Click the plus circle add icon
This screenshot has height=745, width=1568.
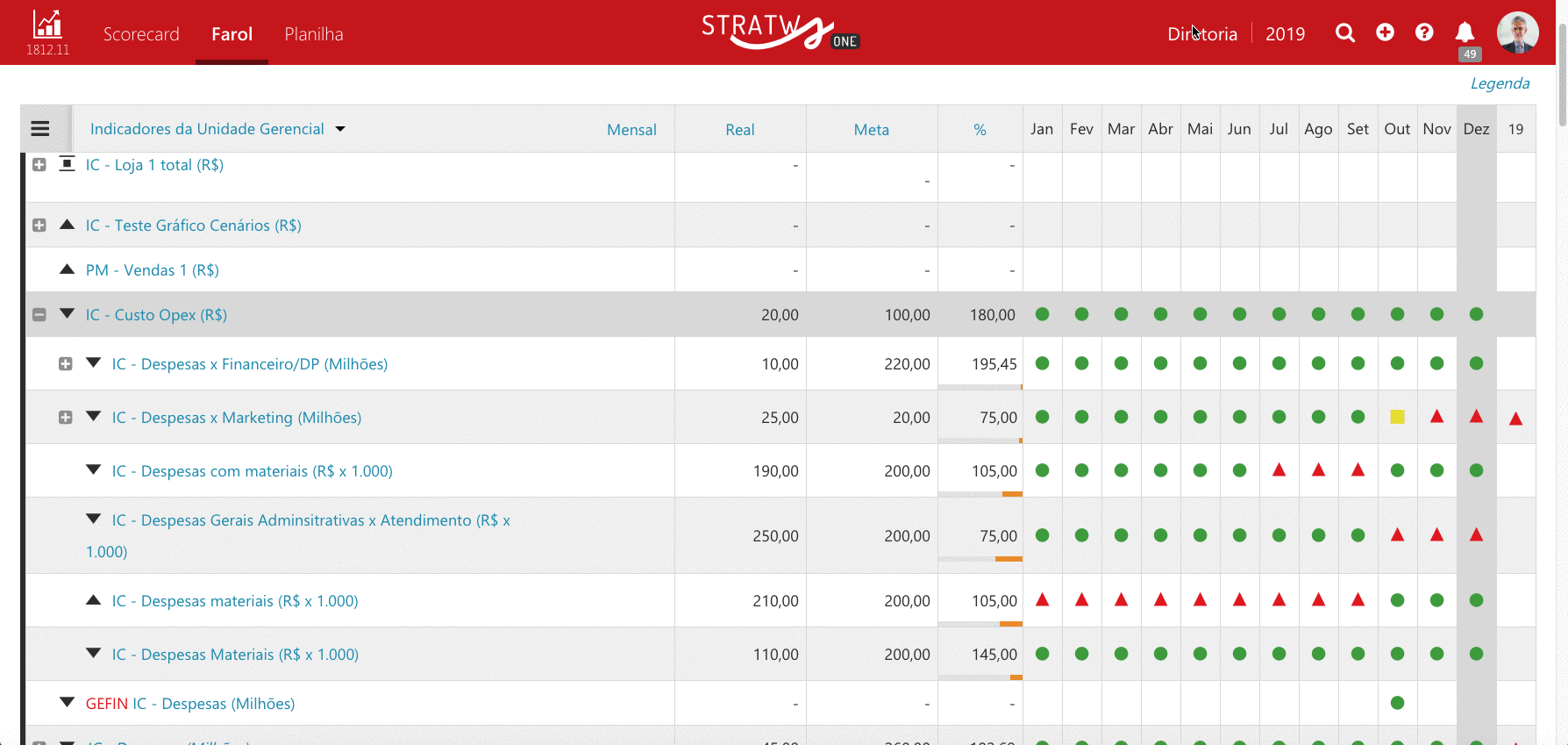1385,32
